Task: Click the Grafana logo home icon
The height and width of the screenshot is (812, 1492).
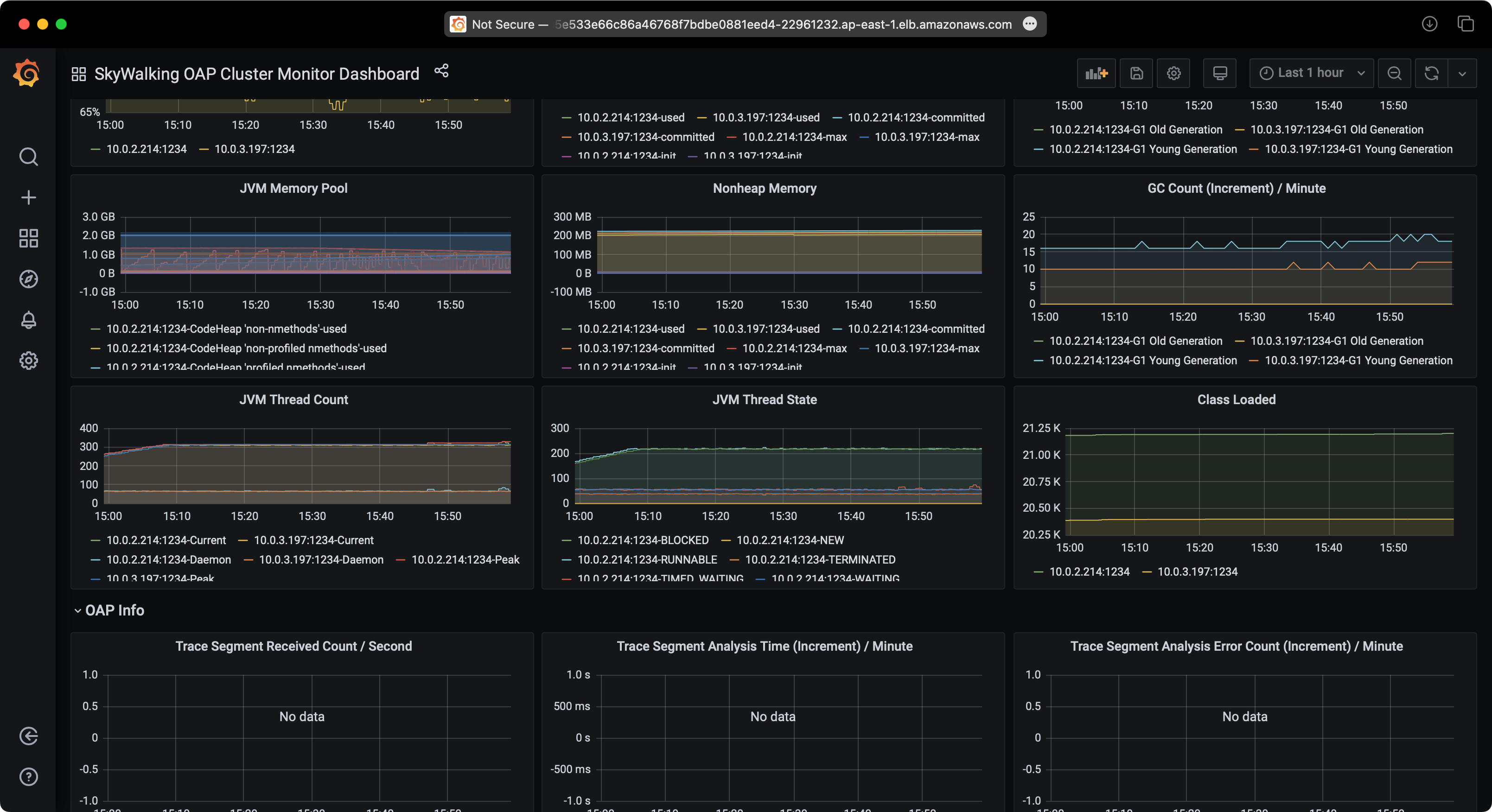Action: (x=26, y=74)
